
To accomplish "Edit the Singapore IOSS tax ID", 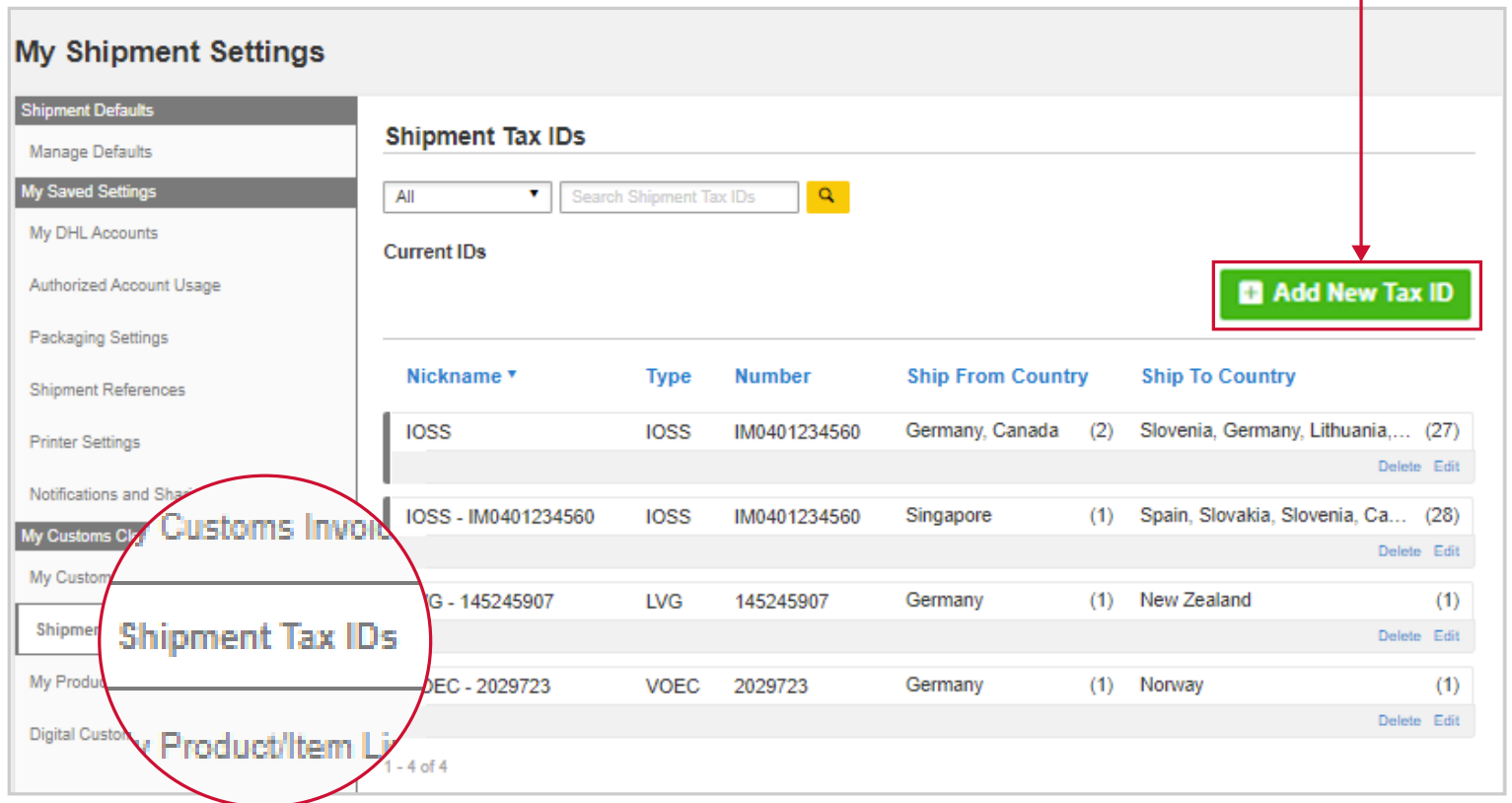I will click(1446, 551).
